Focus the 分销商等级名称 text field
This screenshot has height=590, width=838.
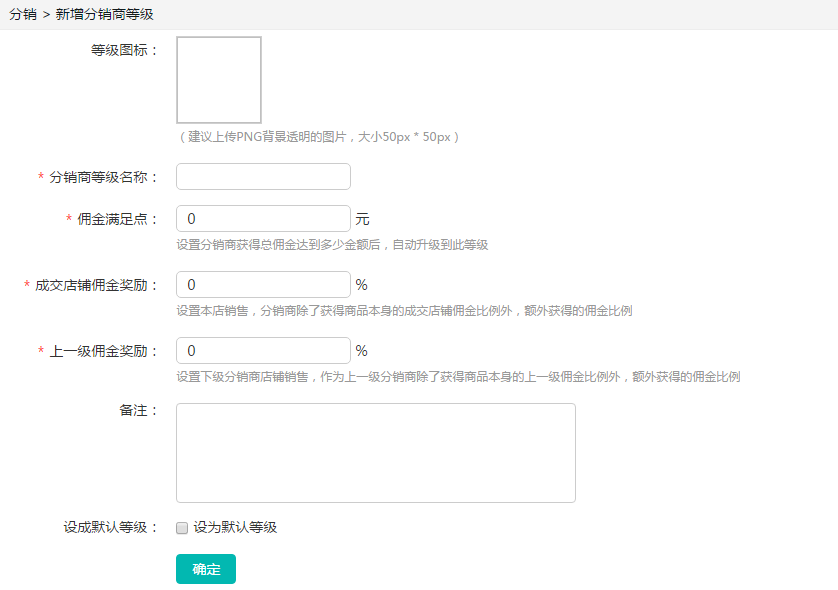pos(263,177)
